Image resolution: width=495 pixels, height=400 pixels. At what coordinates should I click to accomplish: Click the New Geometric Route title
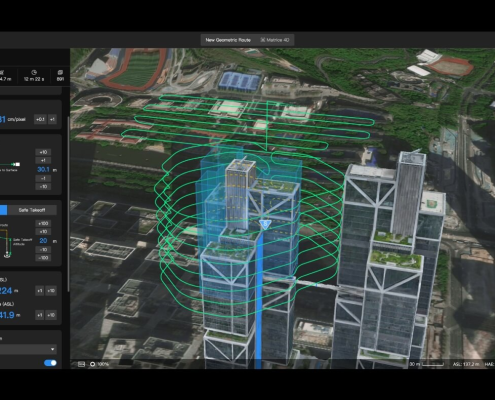pos(228,40)
